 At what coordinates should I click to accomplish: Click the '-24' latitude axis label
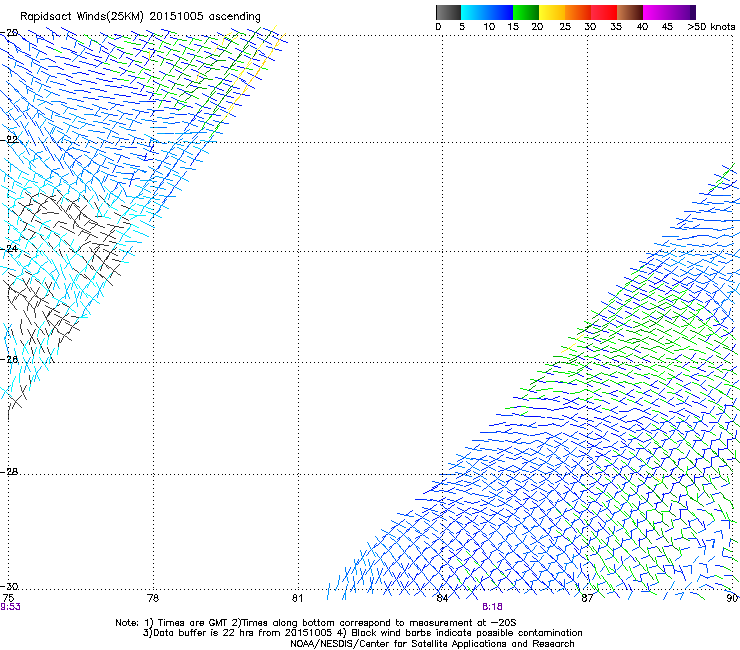tap(9, 248)
